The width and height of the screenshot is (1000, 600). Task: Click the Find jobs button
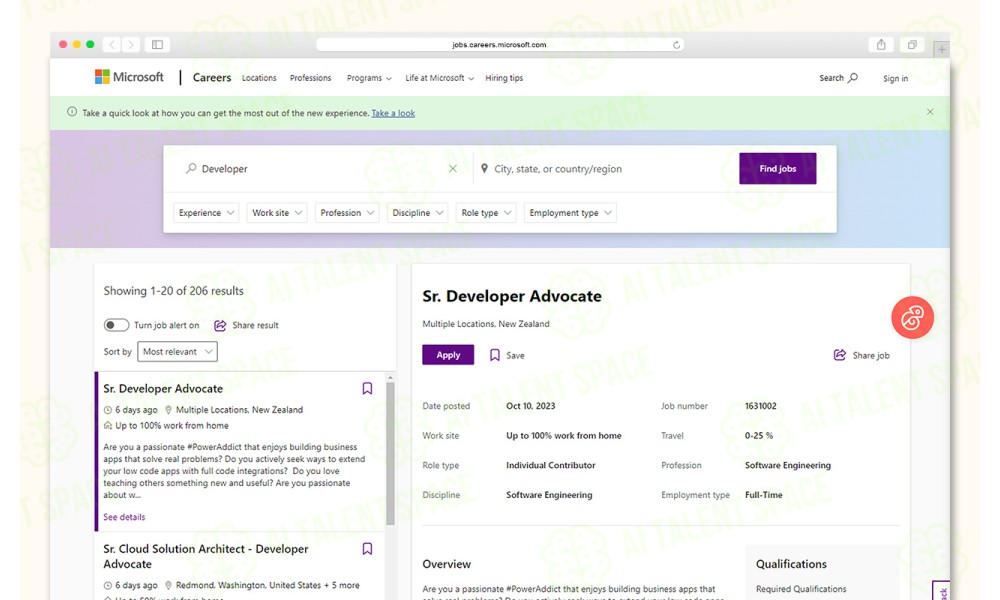click(777, 168)
